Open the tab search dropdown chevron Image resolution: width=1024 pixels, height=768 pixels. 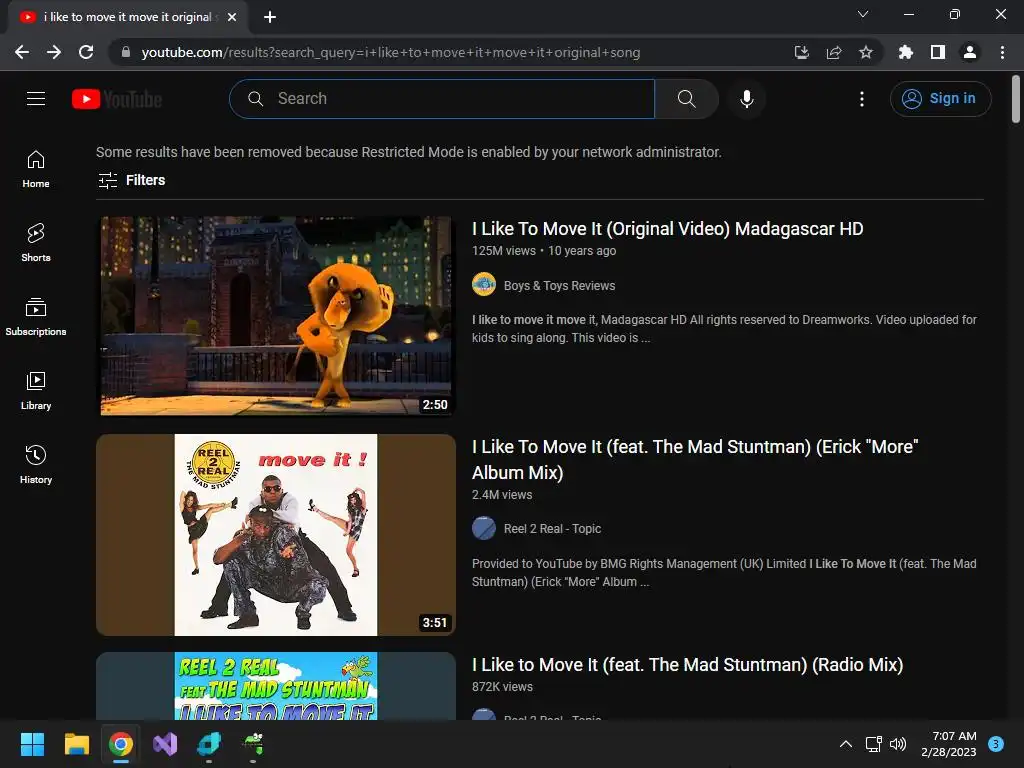(x=863, y=14)
